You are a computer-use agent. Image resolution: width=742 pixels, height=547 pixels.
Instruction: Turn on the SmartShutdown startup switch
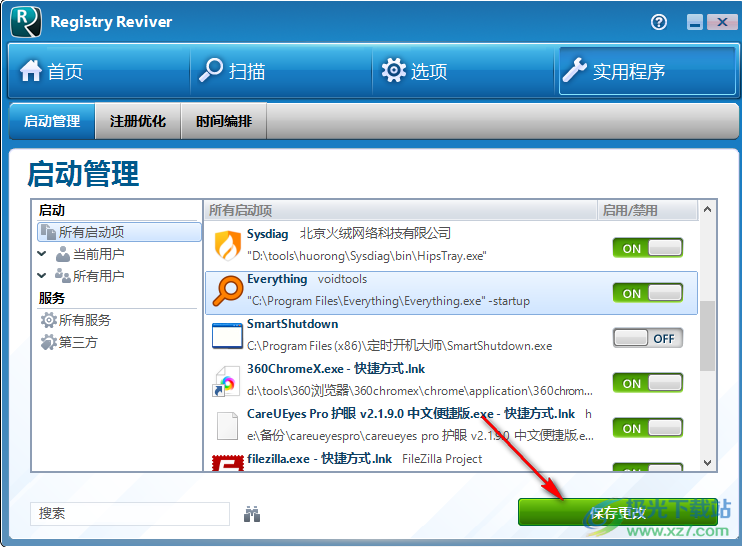[647, 338]
